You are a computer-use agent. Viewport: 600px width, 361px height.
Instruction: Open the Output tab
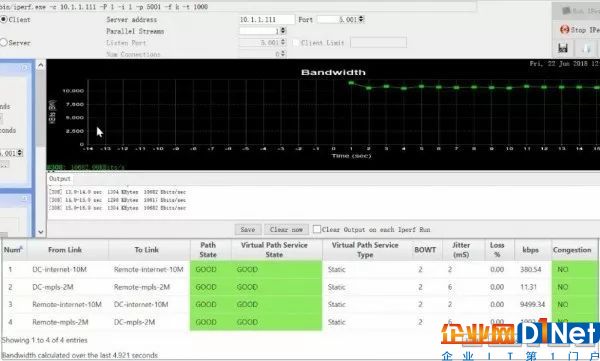pos(60,179)
